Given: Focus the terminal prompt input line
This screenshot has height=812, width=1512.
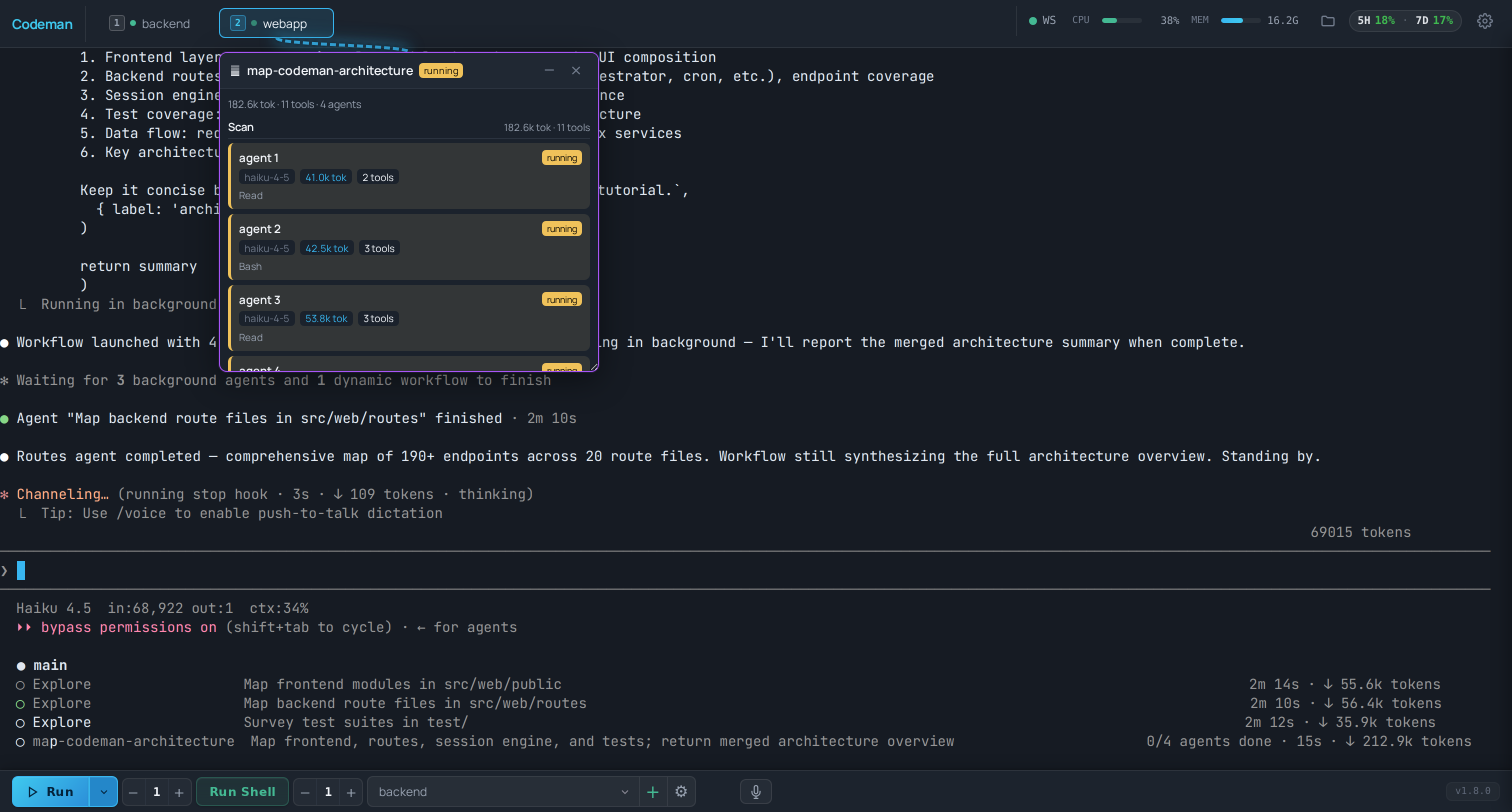Looking at the screenshot, I should pos(745,570).
